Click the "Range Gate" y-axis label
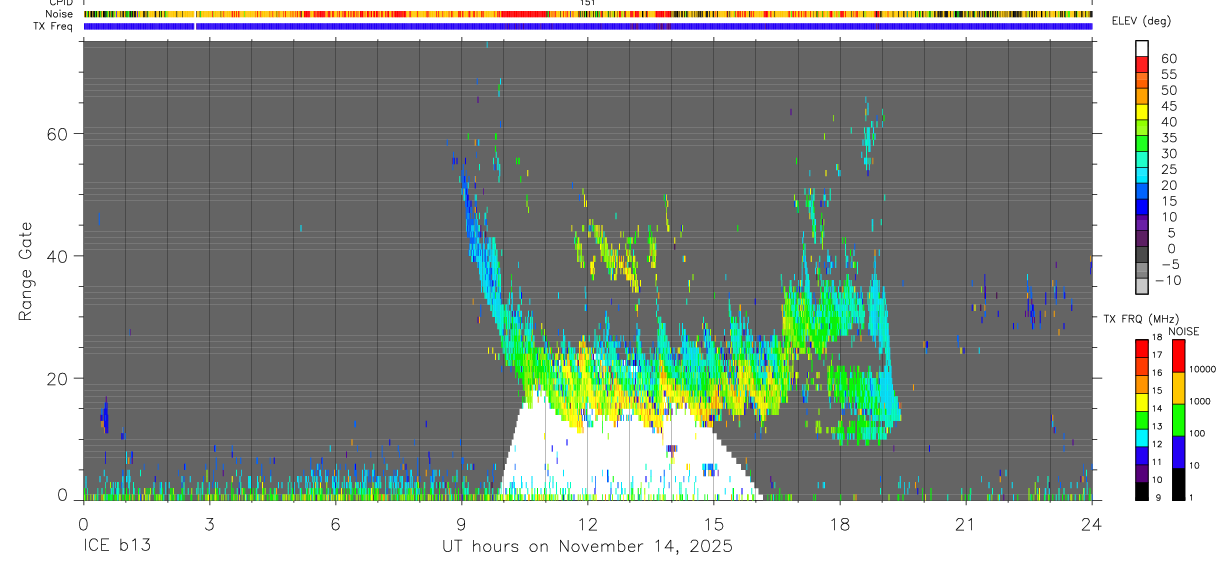Image resolution: width=1228 pixels, height=567 pixels. click(27, 271)
